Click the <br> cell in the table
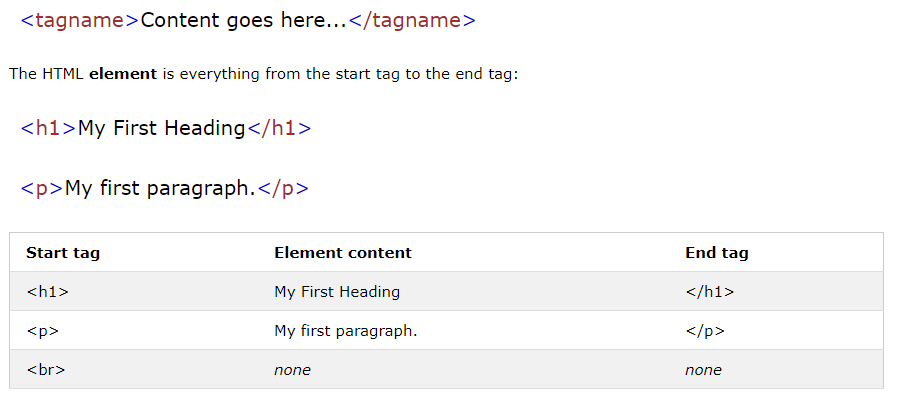Viewport: 903px width, 400px height. (x=46, y=370)
